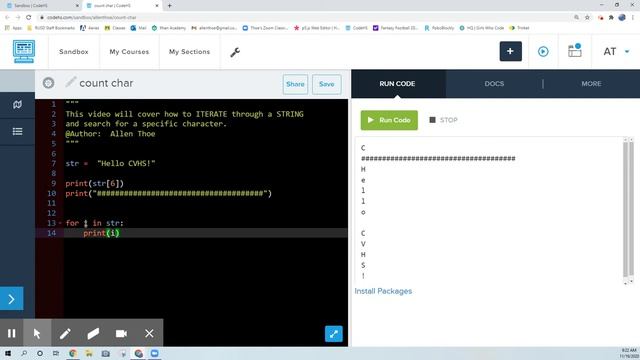Click the dark plus create button
640x360 pixels.
[510, 51]
